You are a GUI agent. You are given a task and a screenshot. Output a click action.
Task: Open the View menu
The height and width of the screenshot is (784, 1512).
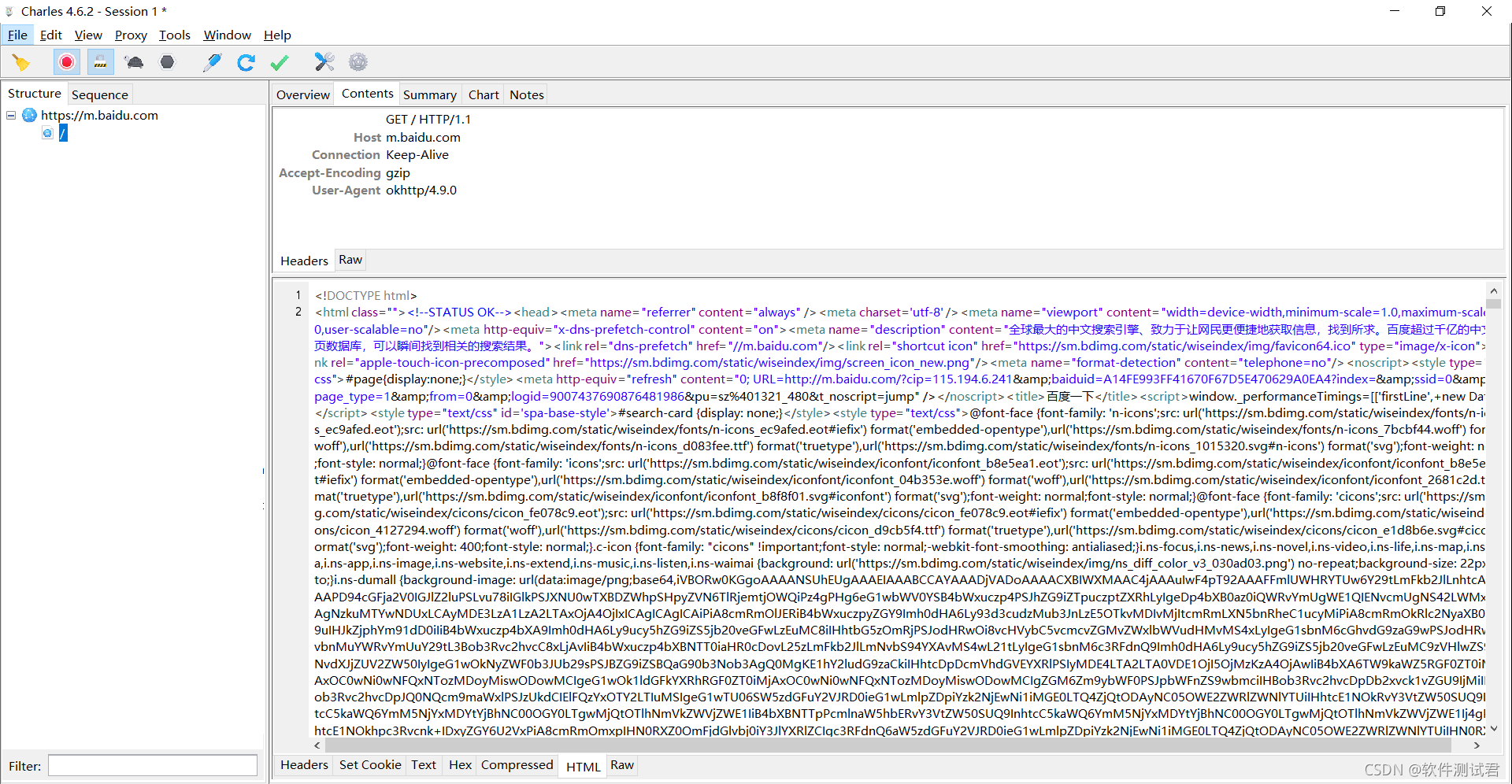[88, 35]
